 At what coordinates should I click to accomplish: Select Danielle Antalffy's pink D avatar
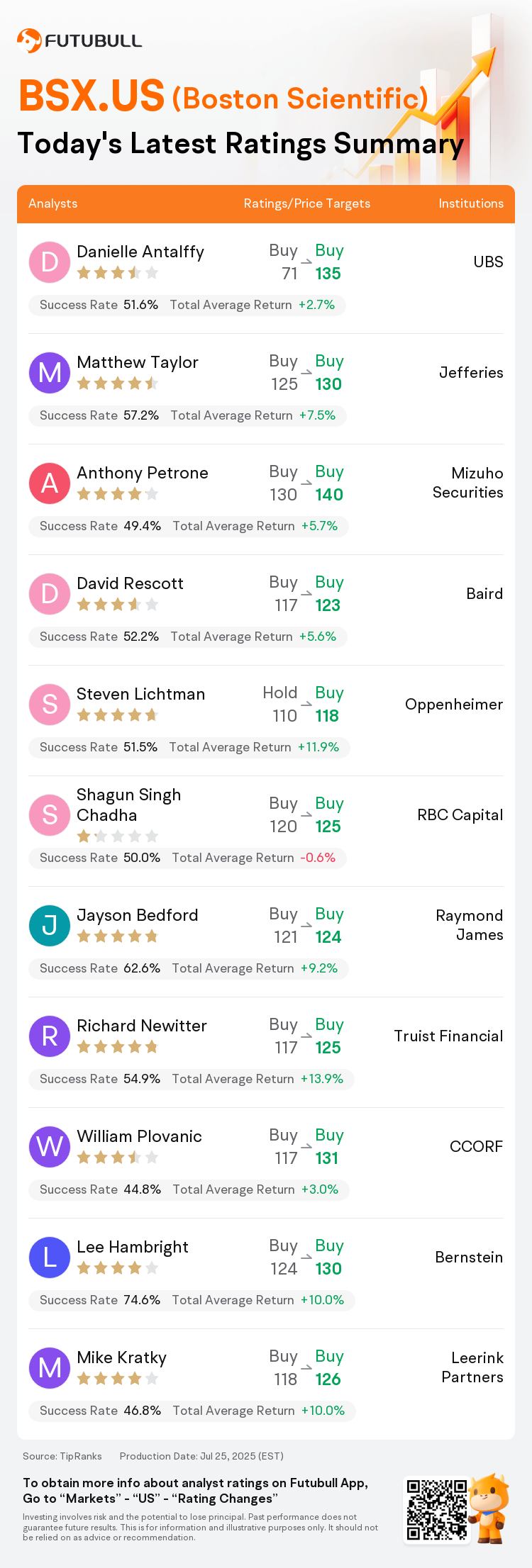pyautogui.click(x=50, y=262)
